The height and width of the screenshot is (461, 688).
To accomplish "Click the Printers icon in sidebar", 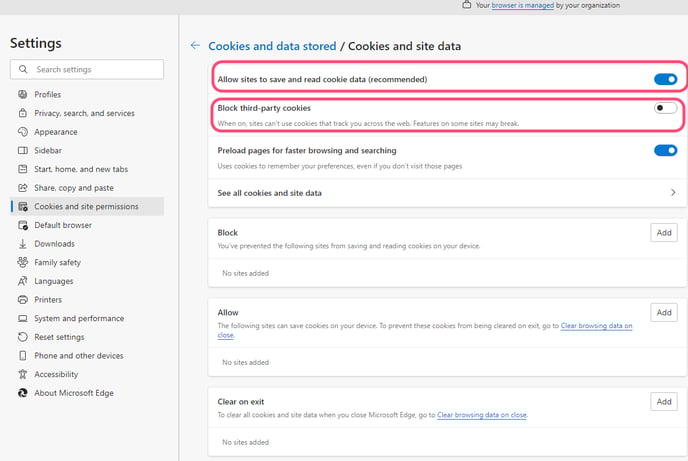I will (x=23, y=300).
